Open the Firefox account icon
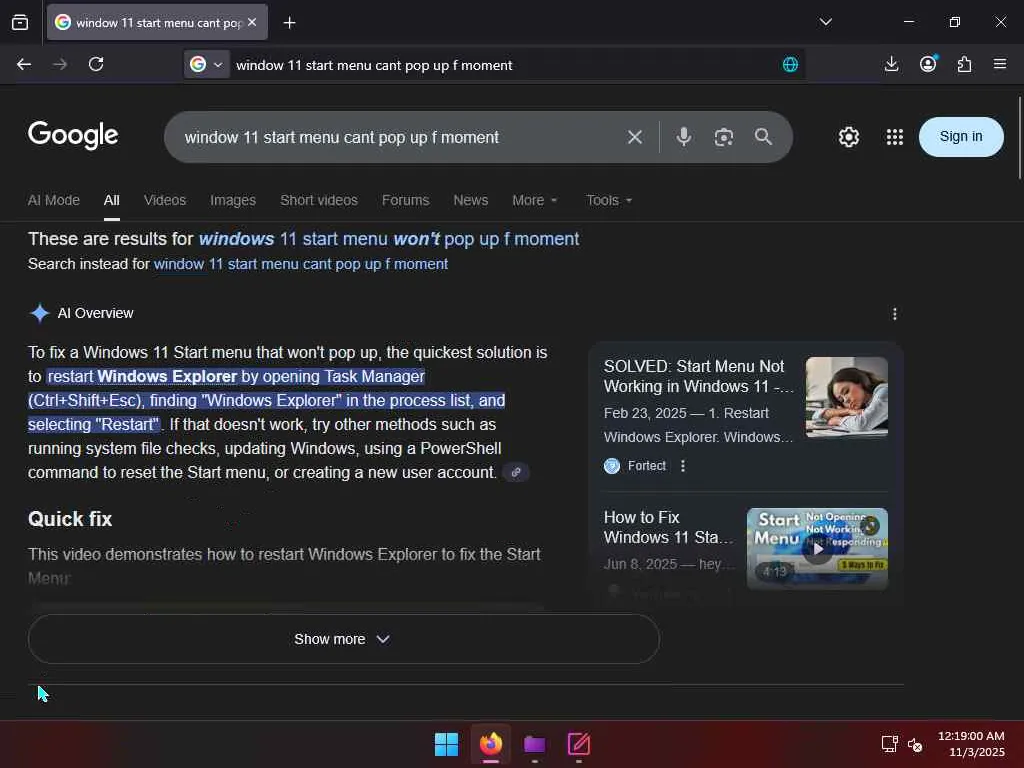 928,64
